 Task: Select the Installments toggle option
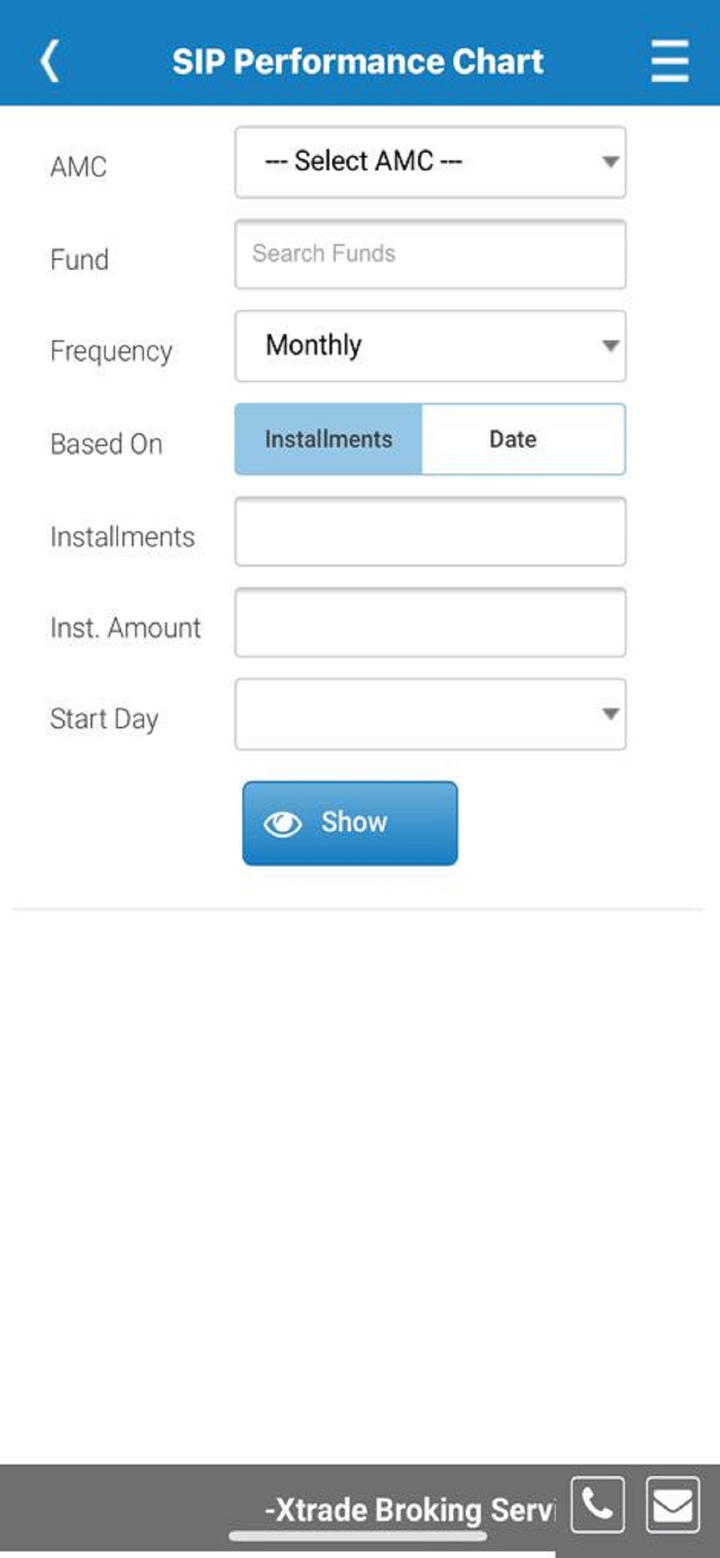328,439
